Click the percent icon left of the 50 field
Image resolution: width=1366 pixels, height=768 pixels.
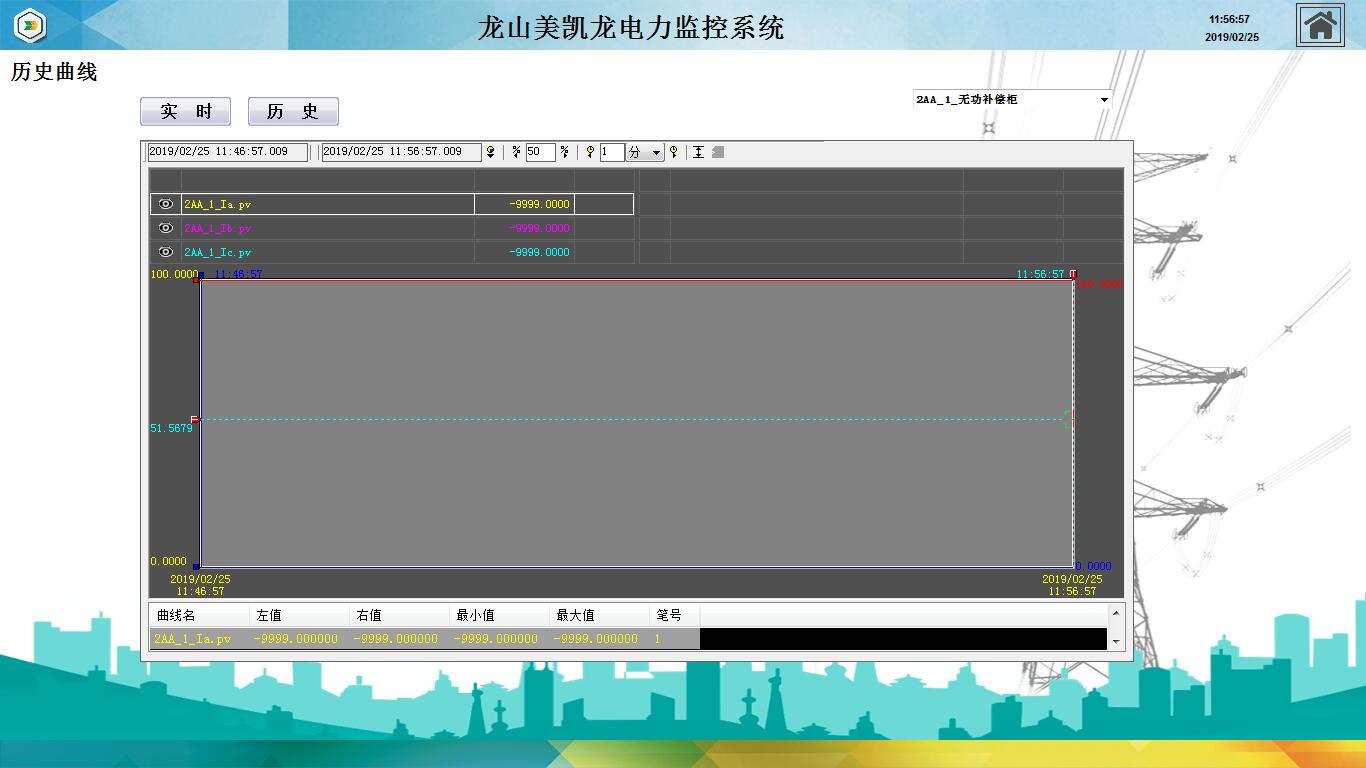[x=516, y=152]
